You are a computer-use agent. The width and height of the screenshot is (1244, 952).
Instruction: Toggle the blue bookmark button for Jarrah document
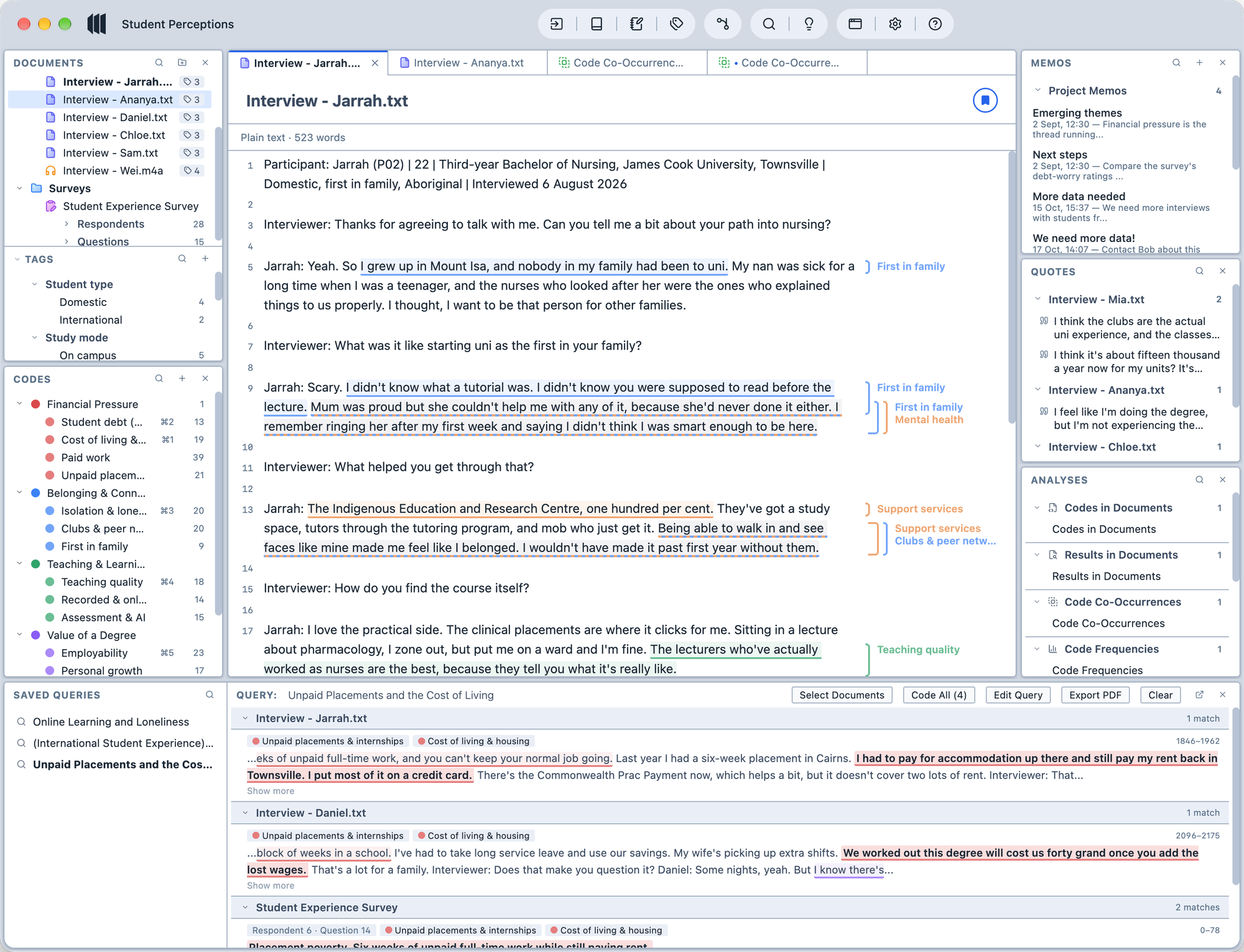[985, 100]
